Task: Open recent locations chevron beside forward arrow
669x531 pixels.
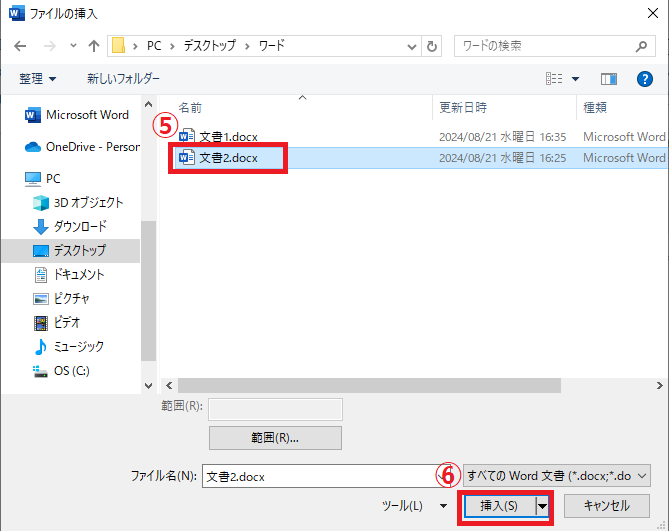Action: point(73,46)
